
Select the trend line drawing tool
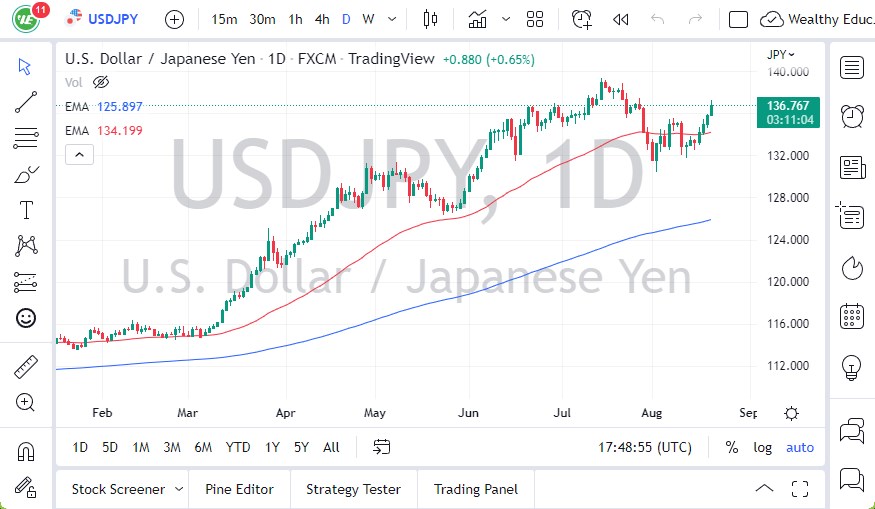pos(26,100)
